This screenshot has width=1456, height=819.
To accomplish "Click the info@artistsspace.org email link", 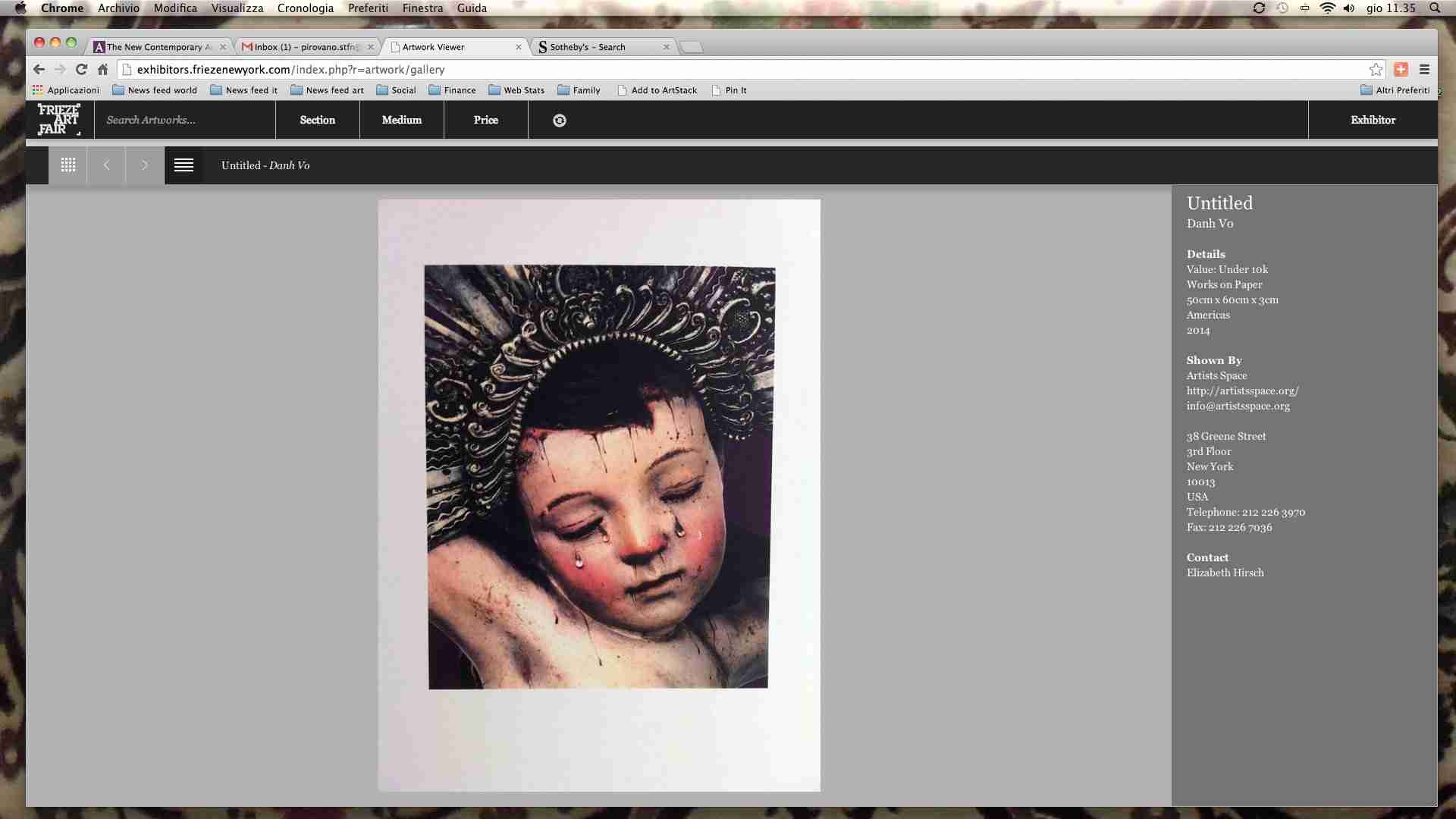I will coord(1238,406).
